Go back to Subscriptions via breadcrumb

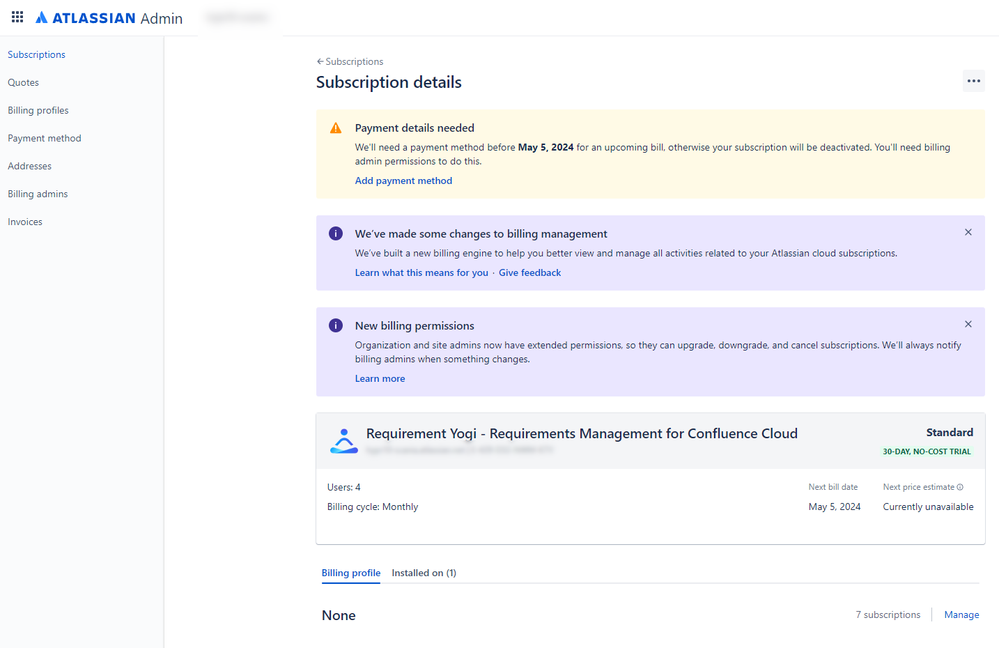(x=350, y=62)
